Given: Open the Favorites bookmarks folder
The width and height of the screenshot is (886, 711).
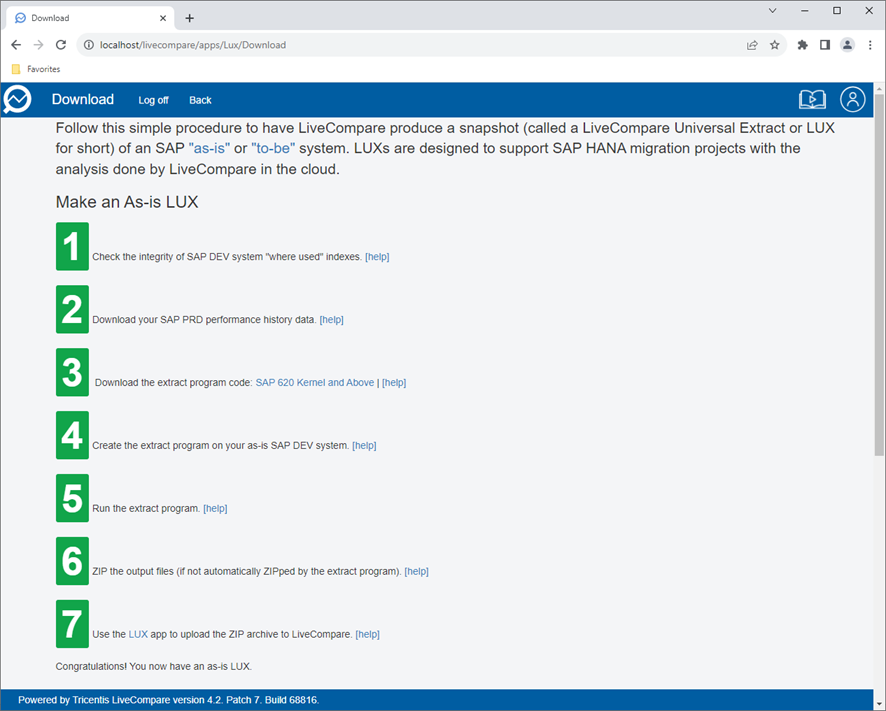Looking at the screenshot, I should (x=36, y=69).
